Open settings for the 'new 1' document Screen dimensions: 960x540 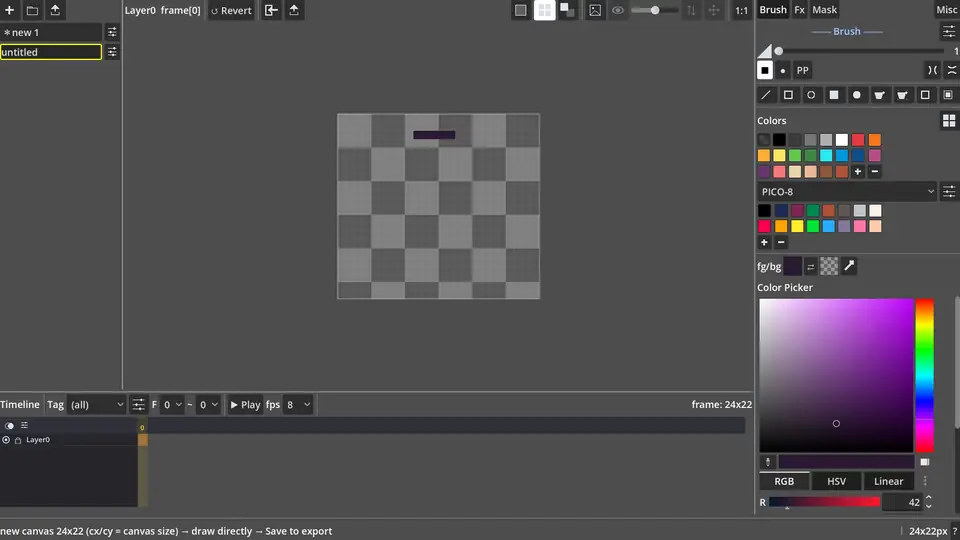(112, 32)
